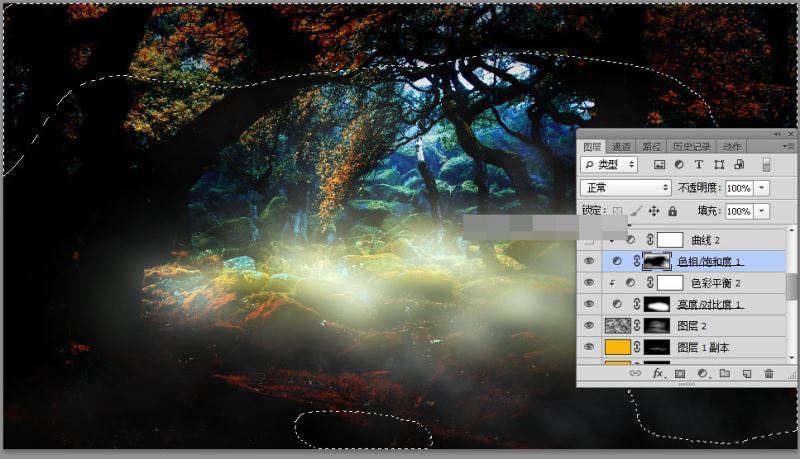
Task: Filter layers by text type (T icon)
Action: [698, 164]
